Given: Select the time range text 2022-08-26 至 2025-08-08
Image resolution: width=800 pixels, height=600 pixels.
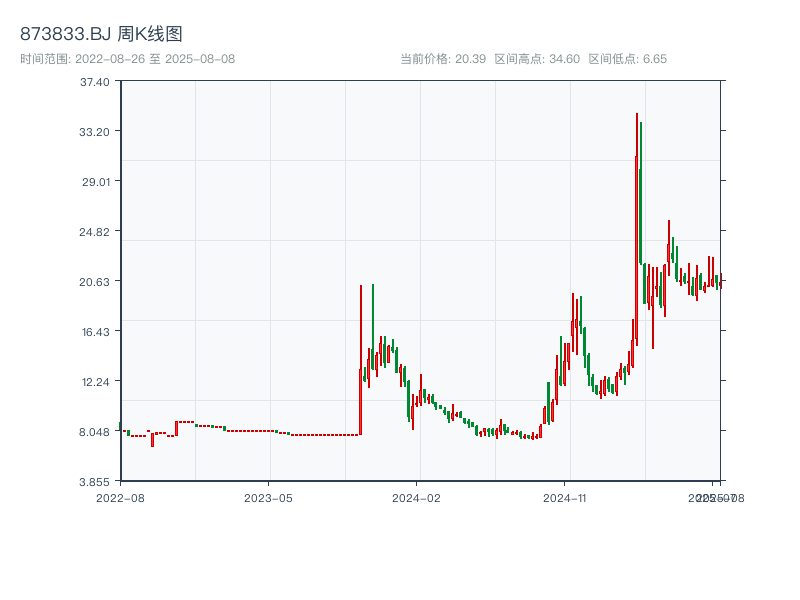Looking at the screenshot, I should click(155, 59).
